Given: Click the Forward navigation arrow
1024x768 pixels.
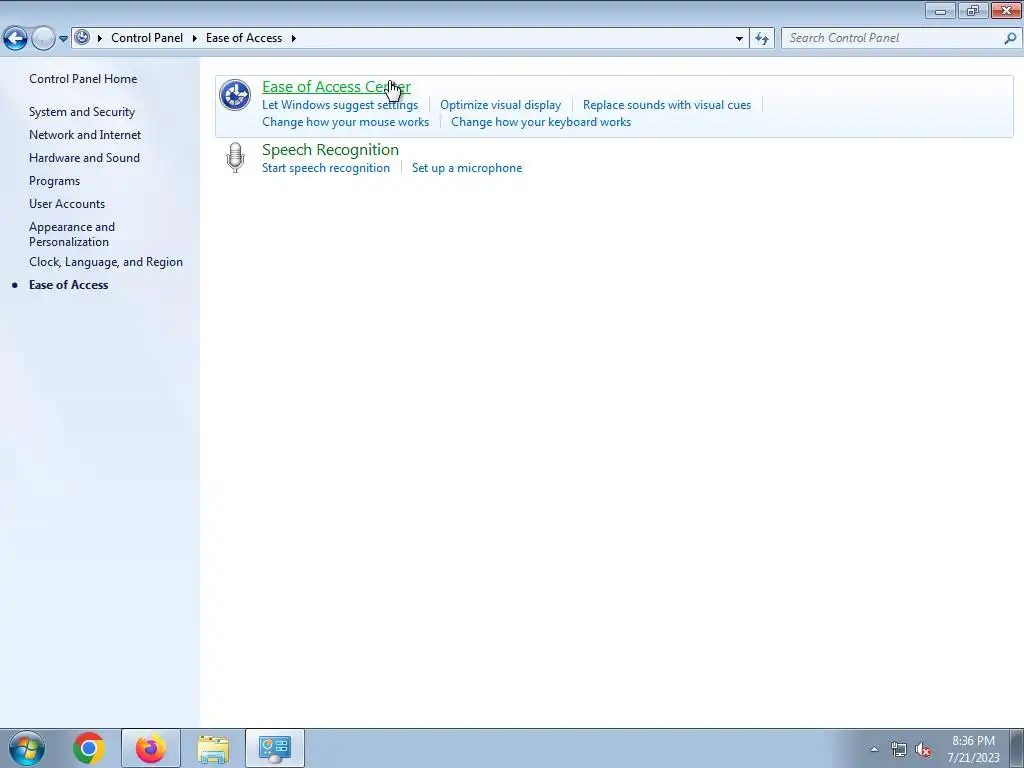Looking at the screenshot, I should click(x=43, y=39).
